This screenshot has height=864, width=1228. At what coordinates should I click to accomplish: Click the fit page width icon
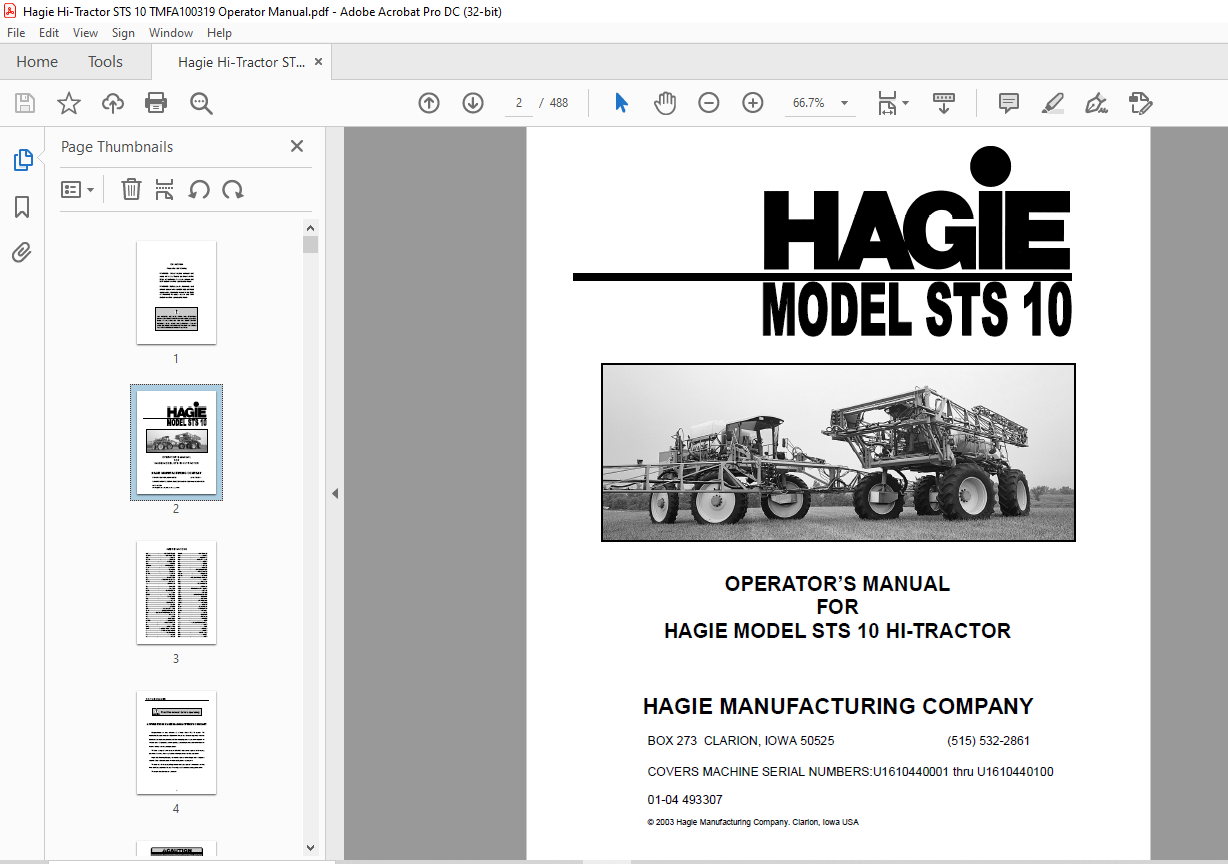pyautogui.click(x=887, y=103)
